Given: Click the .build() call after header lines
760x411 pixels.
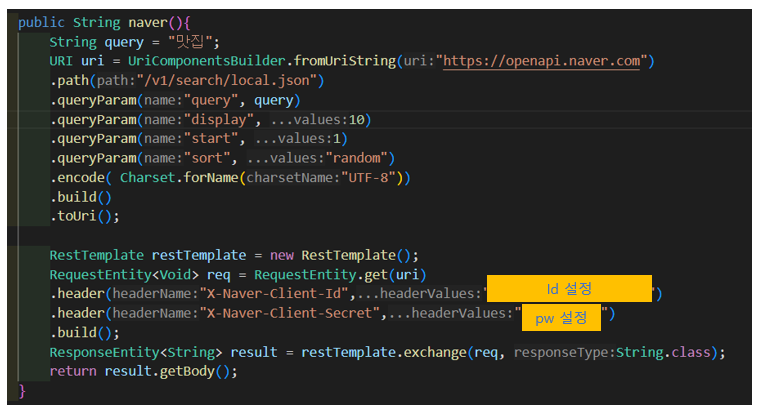Looking at the screenshot, I should tap(84, 333).
